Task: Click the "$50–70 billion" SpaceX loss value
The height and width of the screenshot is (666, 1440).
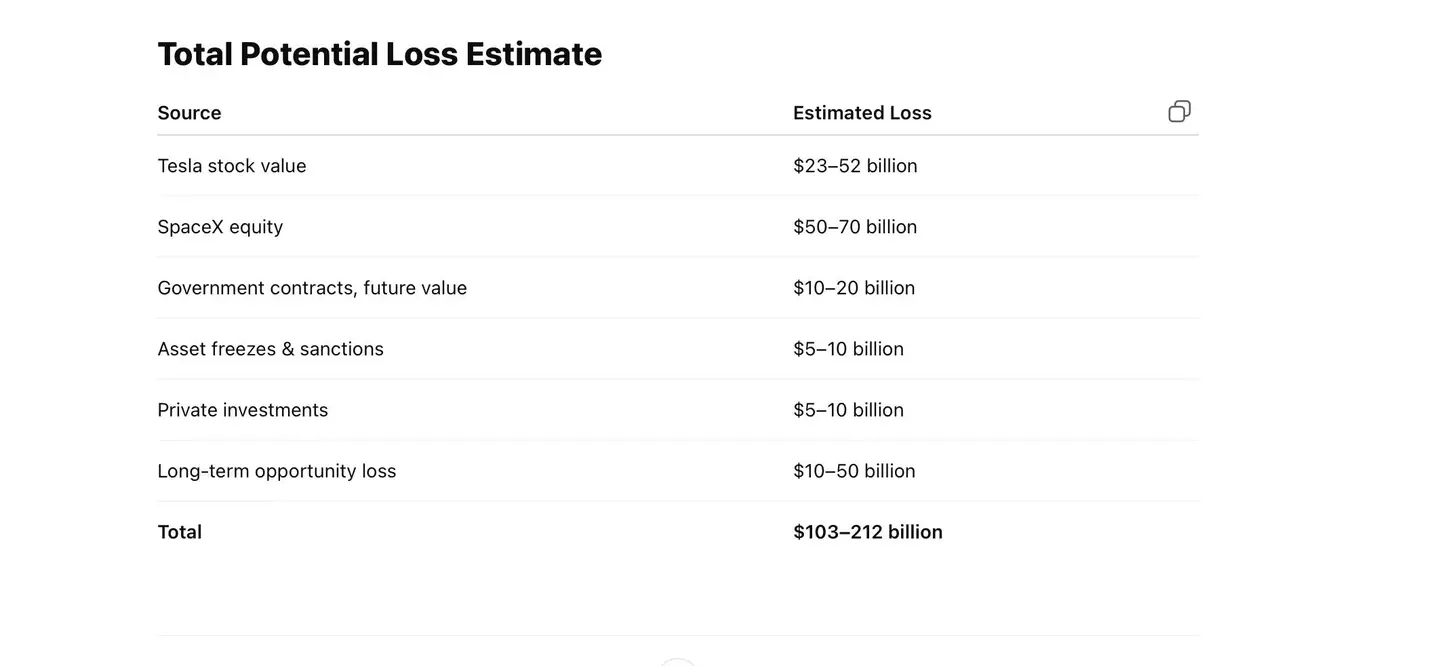Action: pyautogui.click(x=855, y=227)
